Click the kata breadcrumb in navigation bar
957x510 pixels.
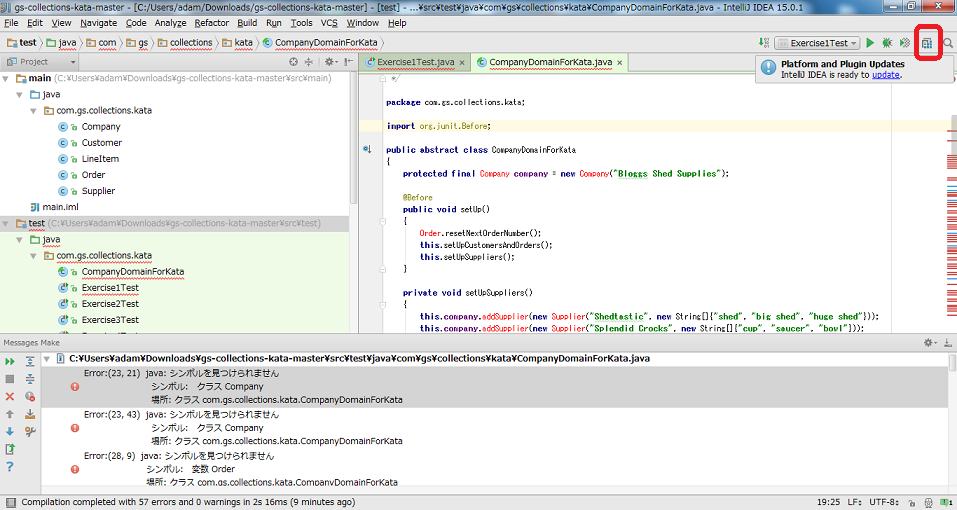(244, 43)
